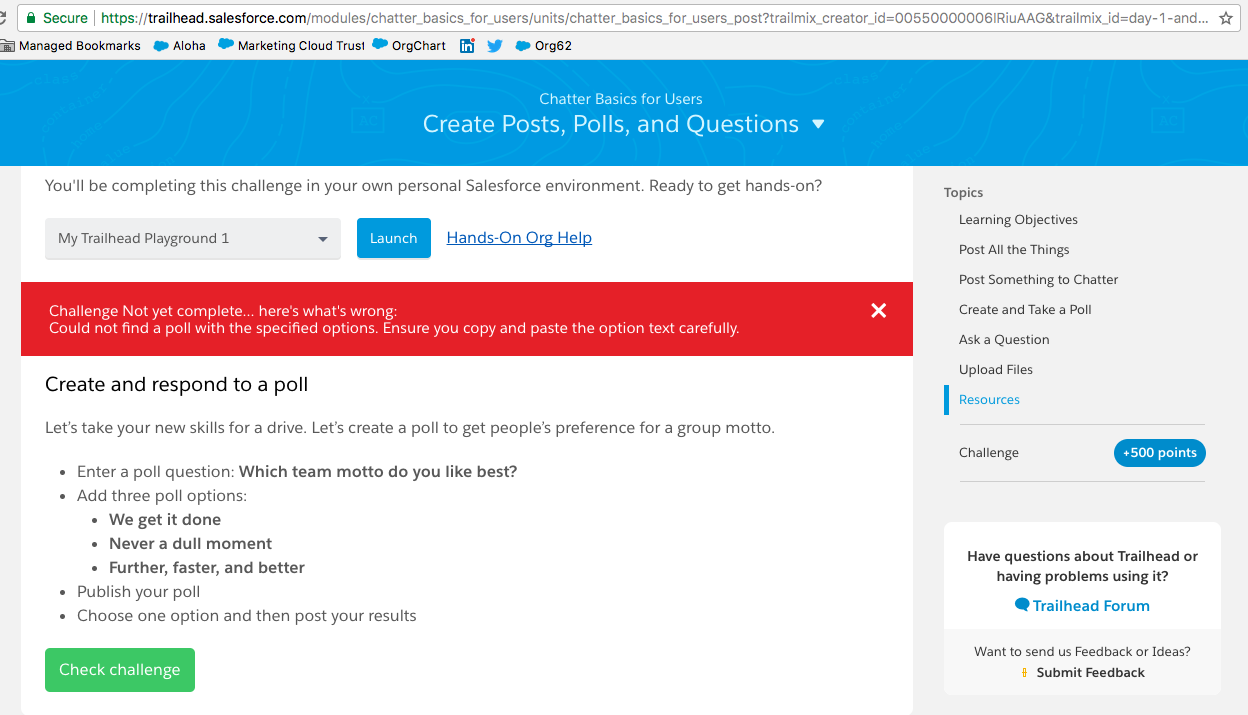
Task: Select the Resources topic in sidebar
Action: click(x=989, y=400)
